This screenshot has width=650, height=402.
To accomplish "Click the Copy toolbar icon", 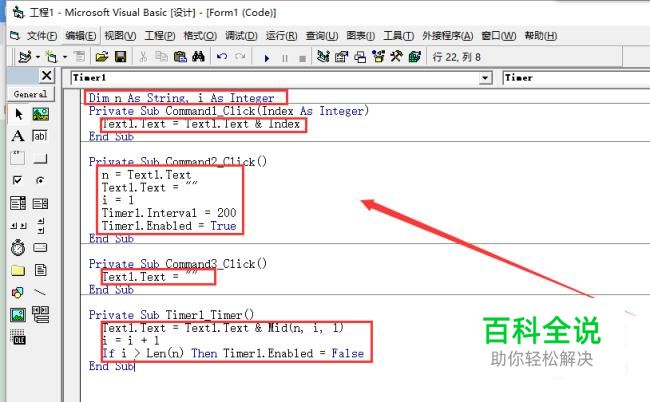I will 161,56.
